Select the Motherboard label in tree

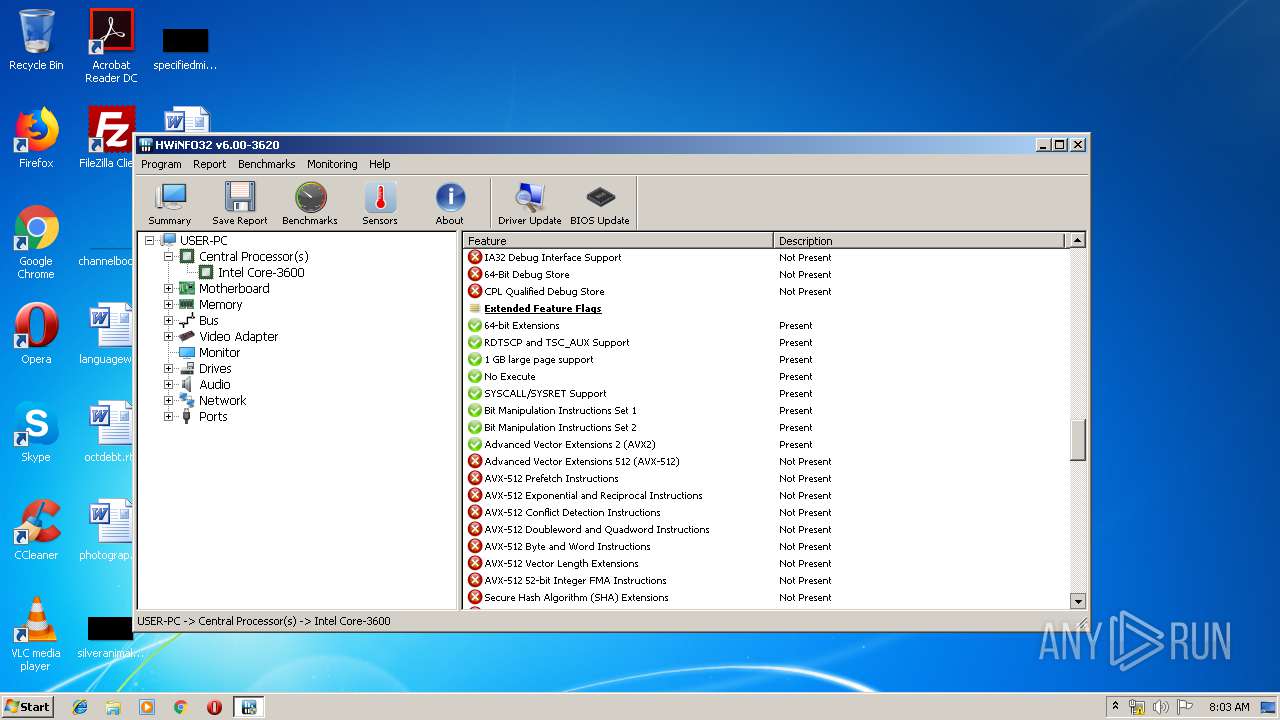coord(234,288)
